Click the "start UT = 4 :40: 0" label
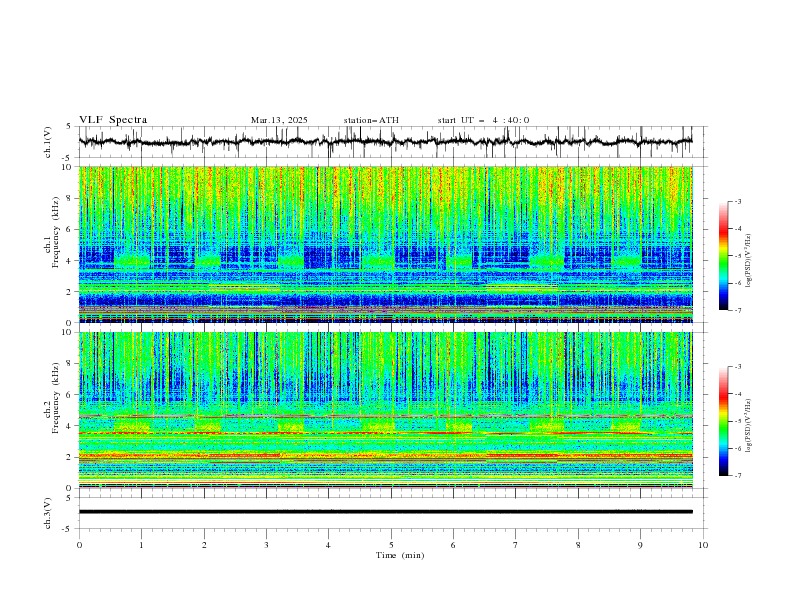The height and width of the screenshot is (612, 792). 483,120
